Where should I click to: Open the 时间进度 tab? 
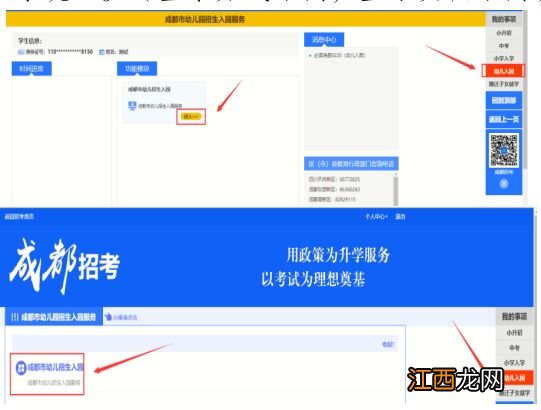tap(32, 69)
